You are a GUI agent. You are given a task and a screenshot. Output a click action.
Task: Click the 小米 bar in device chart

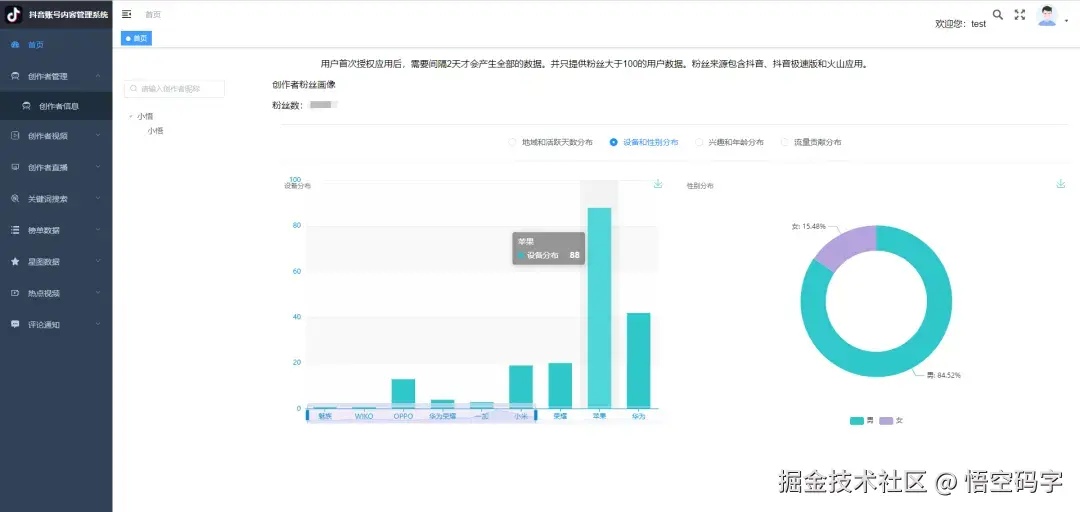point(521,387)
